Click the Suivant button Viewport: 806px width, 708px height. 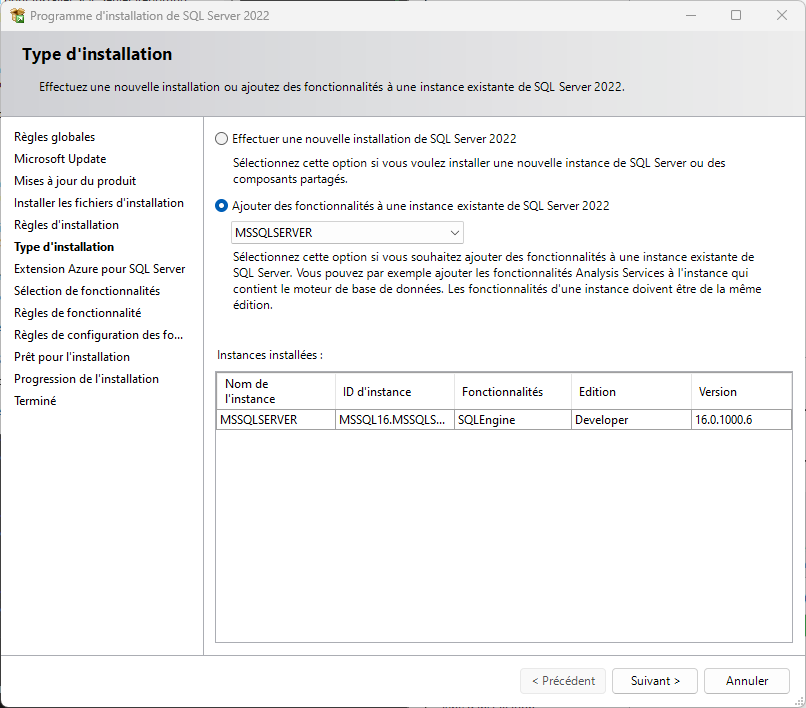click(x=654, y=681)
